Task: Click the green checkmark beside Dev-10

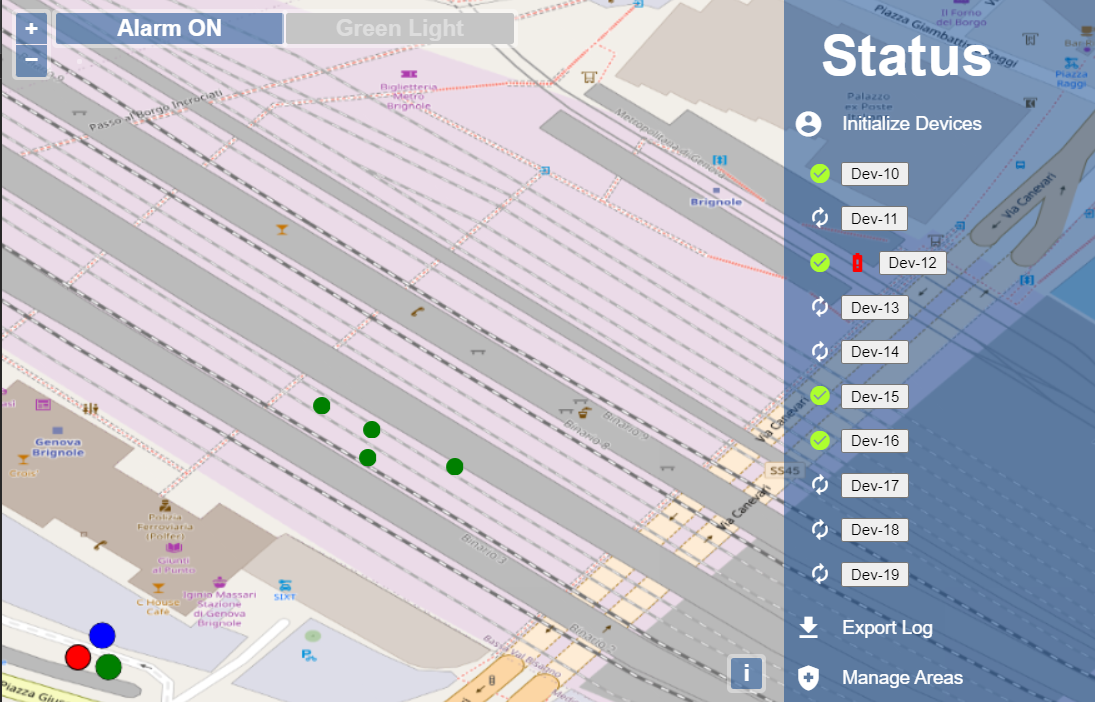Action: pyautogui.click(x=820, y=174)
